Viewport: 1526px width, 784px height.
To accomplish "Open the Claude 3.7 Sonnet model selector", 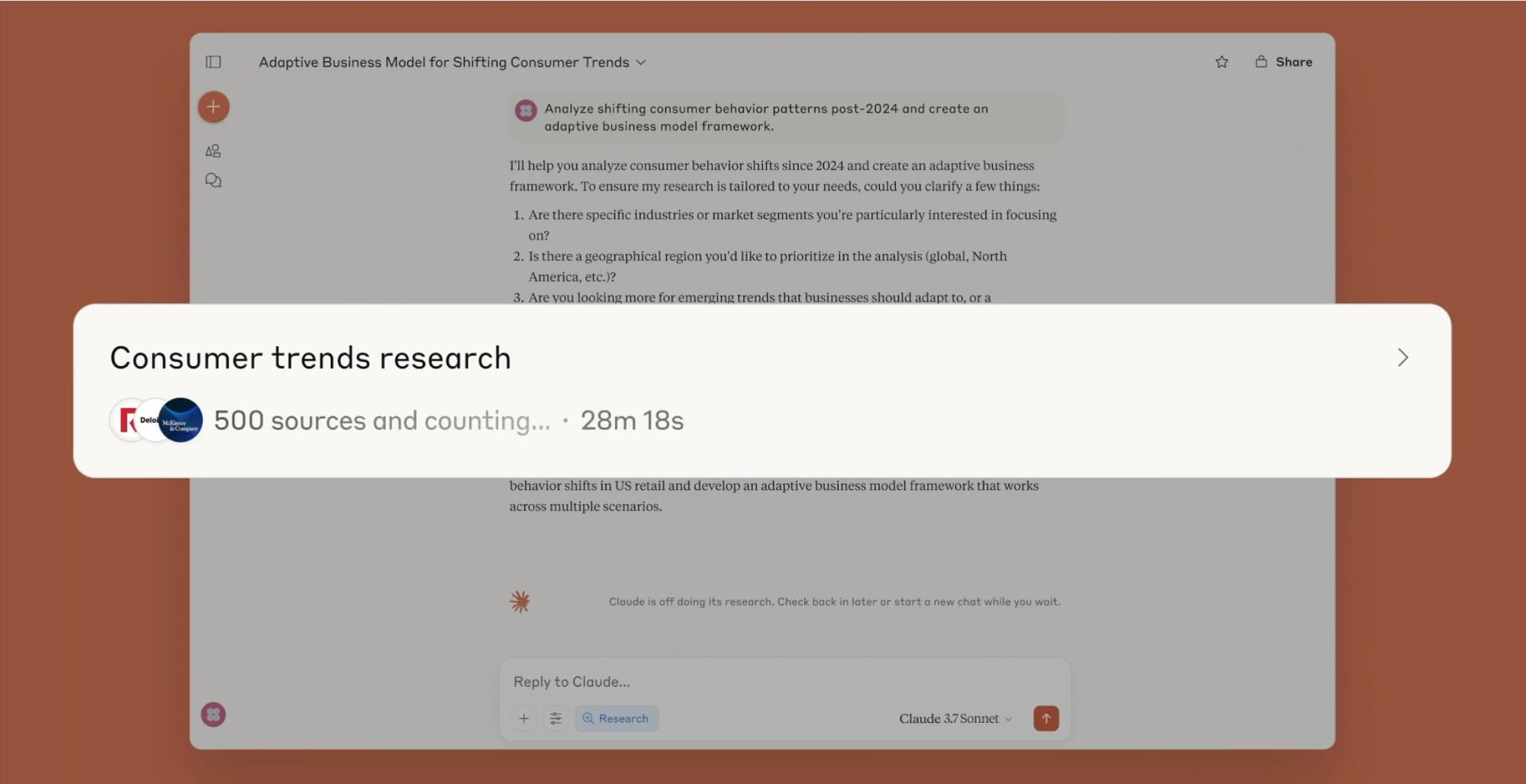I will point(955,718).
